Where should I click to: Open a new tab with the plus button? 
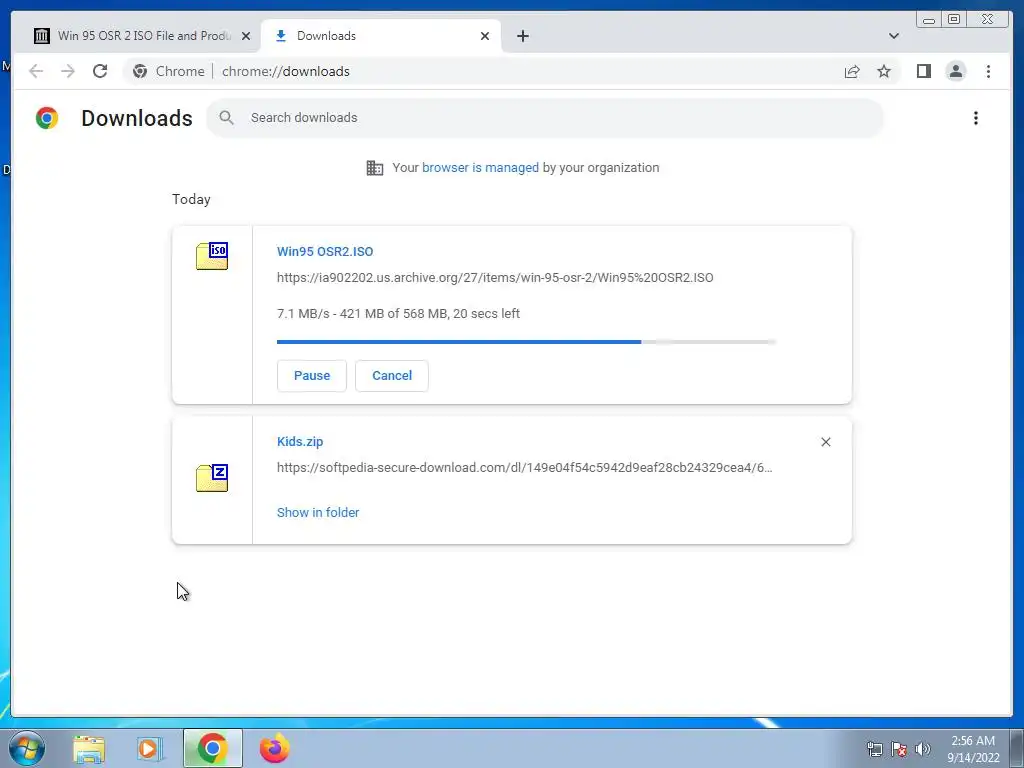522,36
